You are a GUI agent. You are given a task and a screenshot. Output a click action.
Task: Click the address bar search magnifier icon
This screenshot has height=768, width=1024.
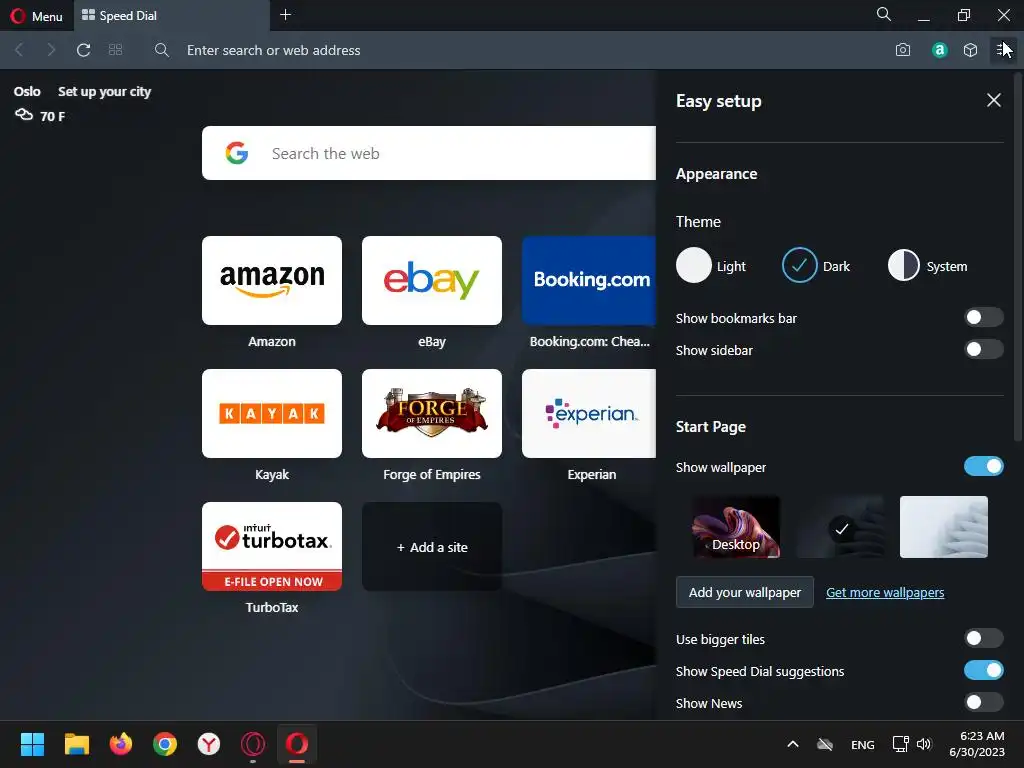click(x=162, y=50)
